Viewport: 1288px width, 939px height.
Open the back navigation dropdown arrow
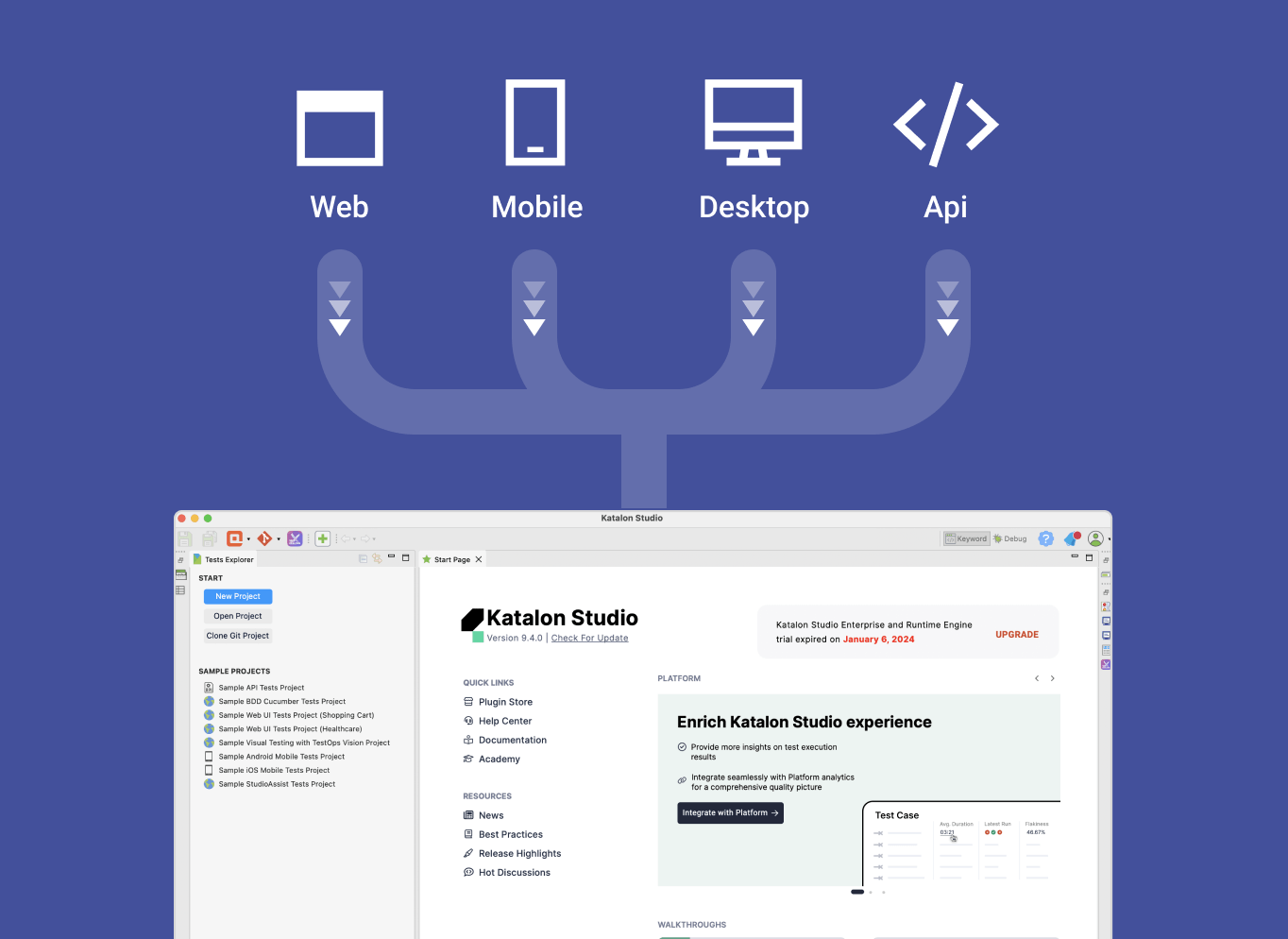355,538
